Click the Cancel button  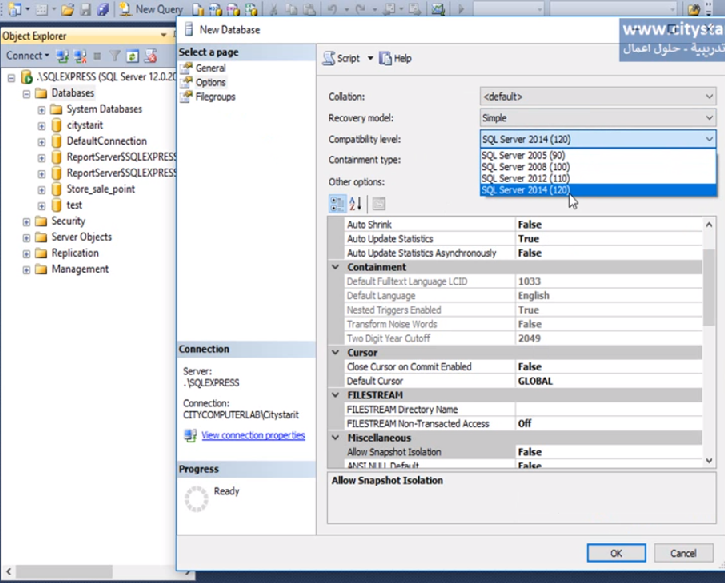683,553
